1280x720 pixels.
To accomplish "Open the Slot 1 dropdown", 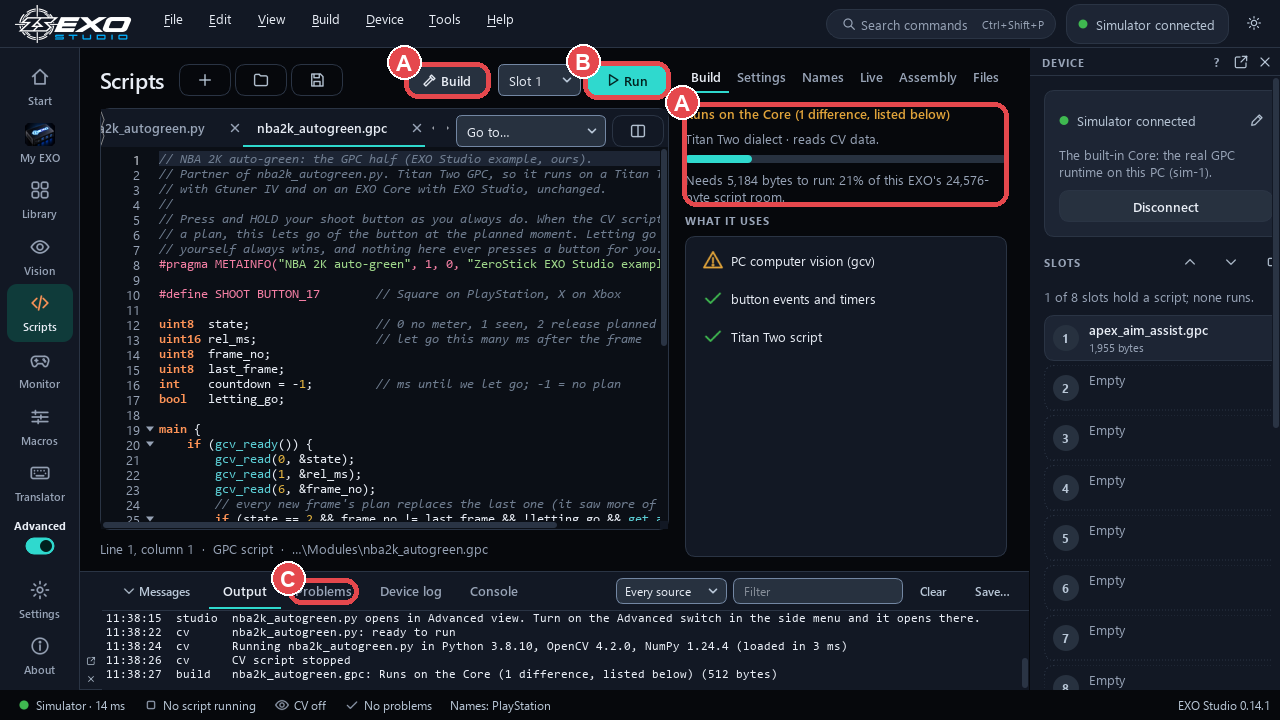I will pyautogui.click(x=540, y=81).
